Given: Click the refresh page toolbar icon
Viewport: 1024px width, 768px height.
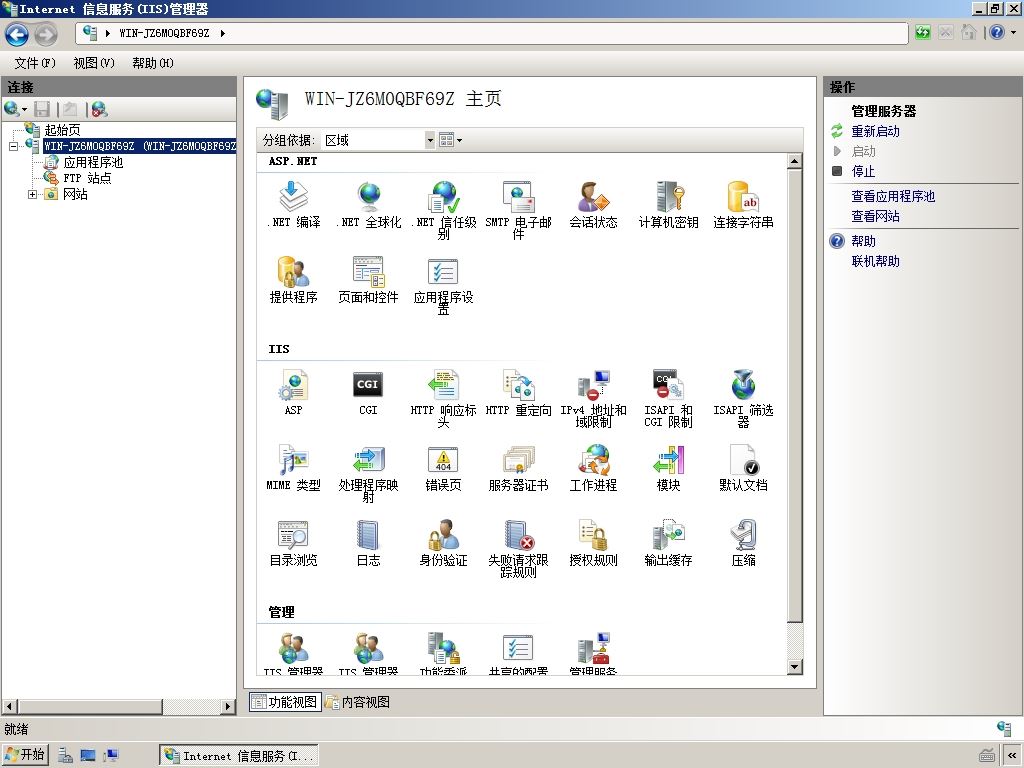Looking at the screenshot, I should (x=922, y=33).
